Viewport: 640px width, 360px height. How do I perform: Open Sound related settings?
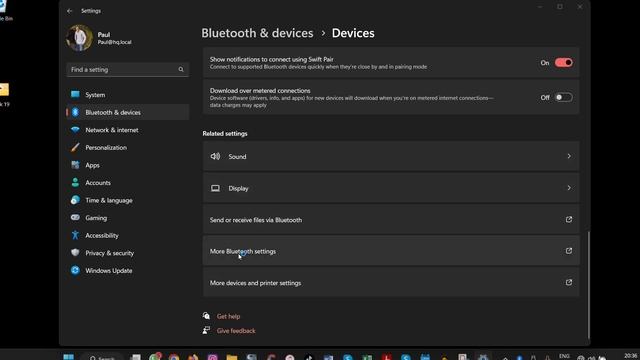click(391, 156)
